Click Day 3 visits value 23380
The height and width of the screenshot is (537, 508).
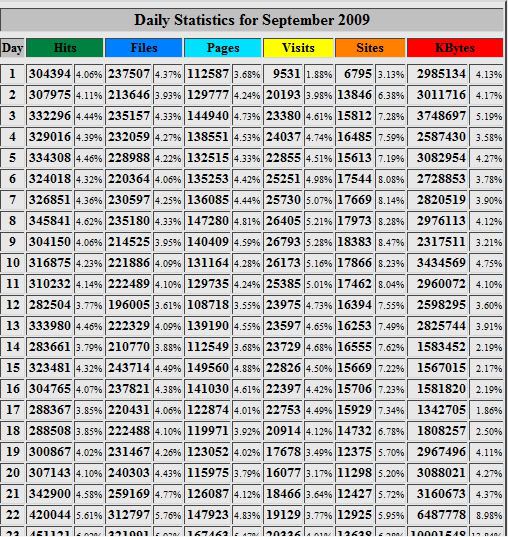(283, 116)
